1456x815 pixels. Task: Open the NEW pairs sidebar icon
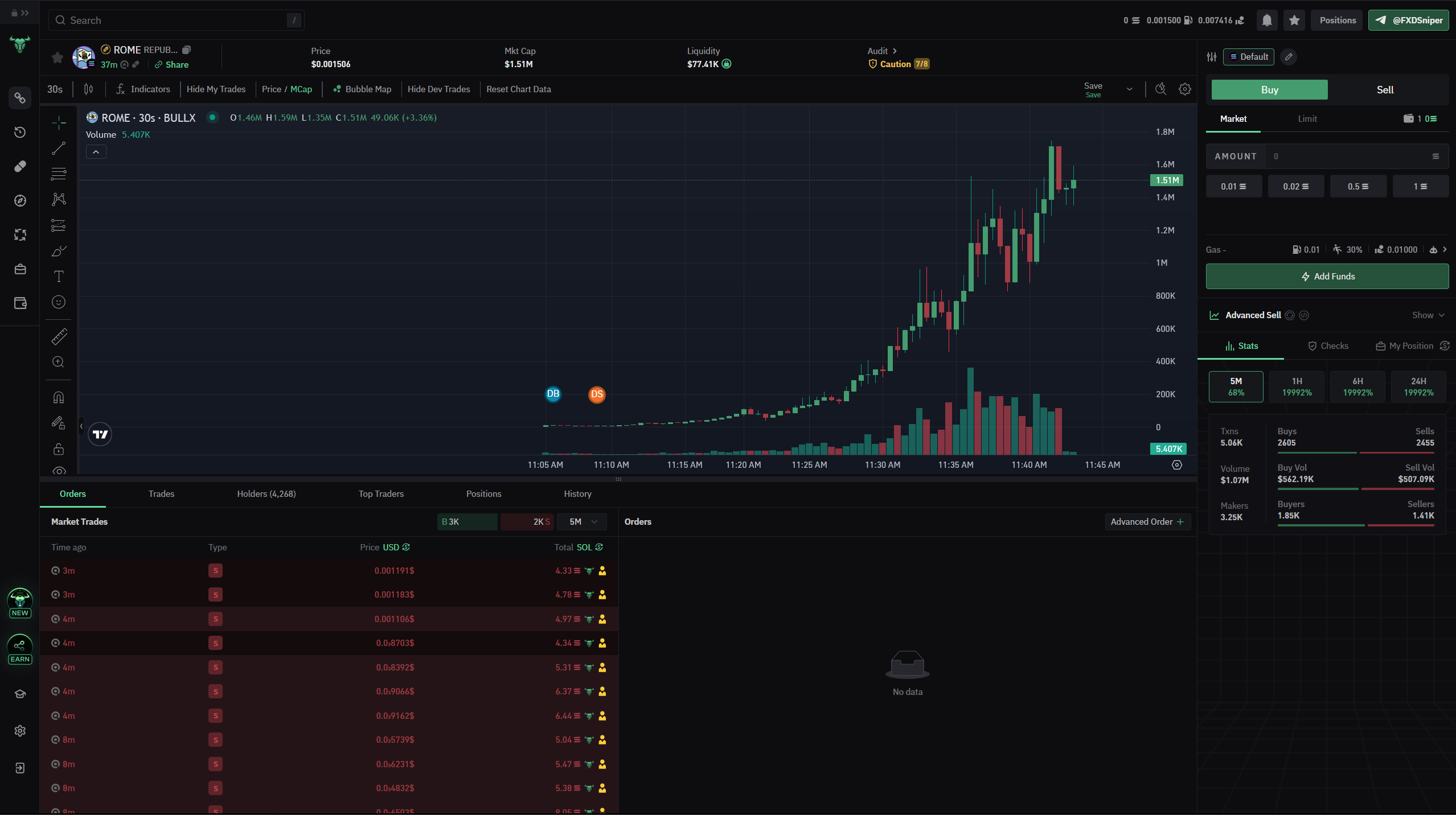click(x=20, y=603)
